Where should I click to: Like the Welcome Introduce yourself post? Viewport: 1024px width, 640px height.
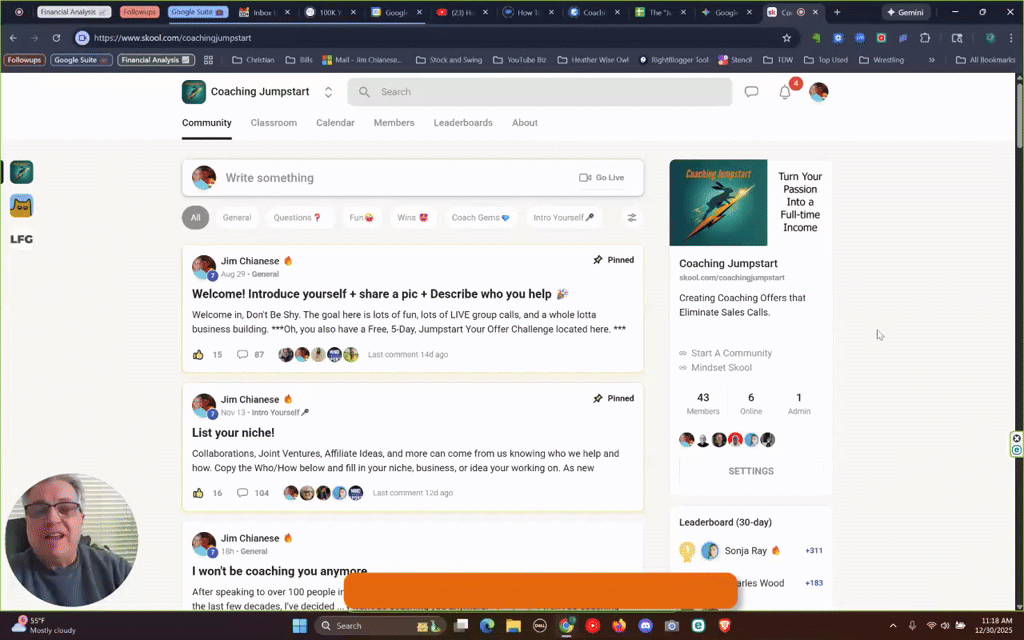click(x=198, y=355)
